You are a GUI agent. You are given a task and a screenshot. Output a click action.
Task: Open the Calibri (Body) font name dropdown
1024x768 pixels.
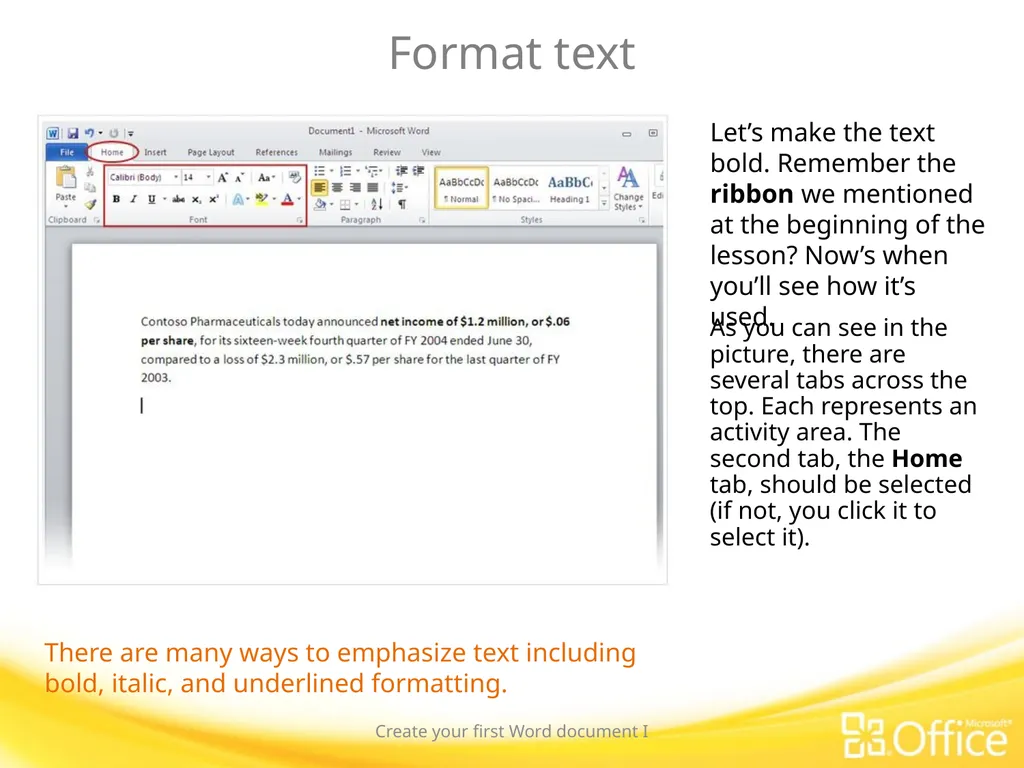tap(176, 178)
